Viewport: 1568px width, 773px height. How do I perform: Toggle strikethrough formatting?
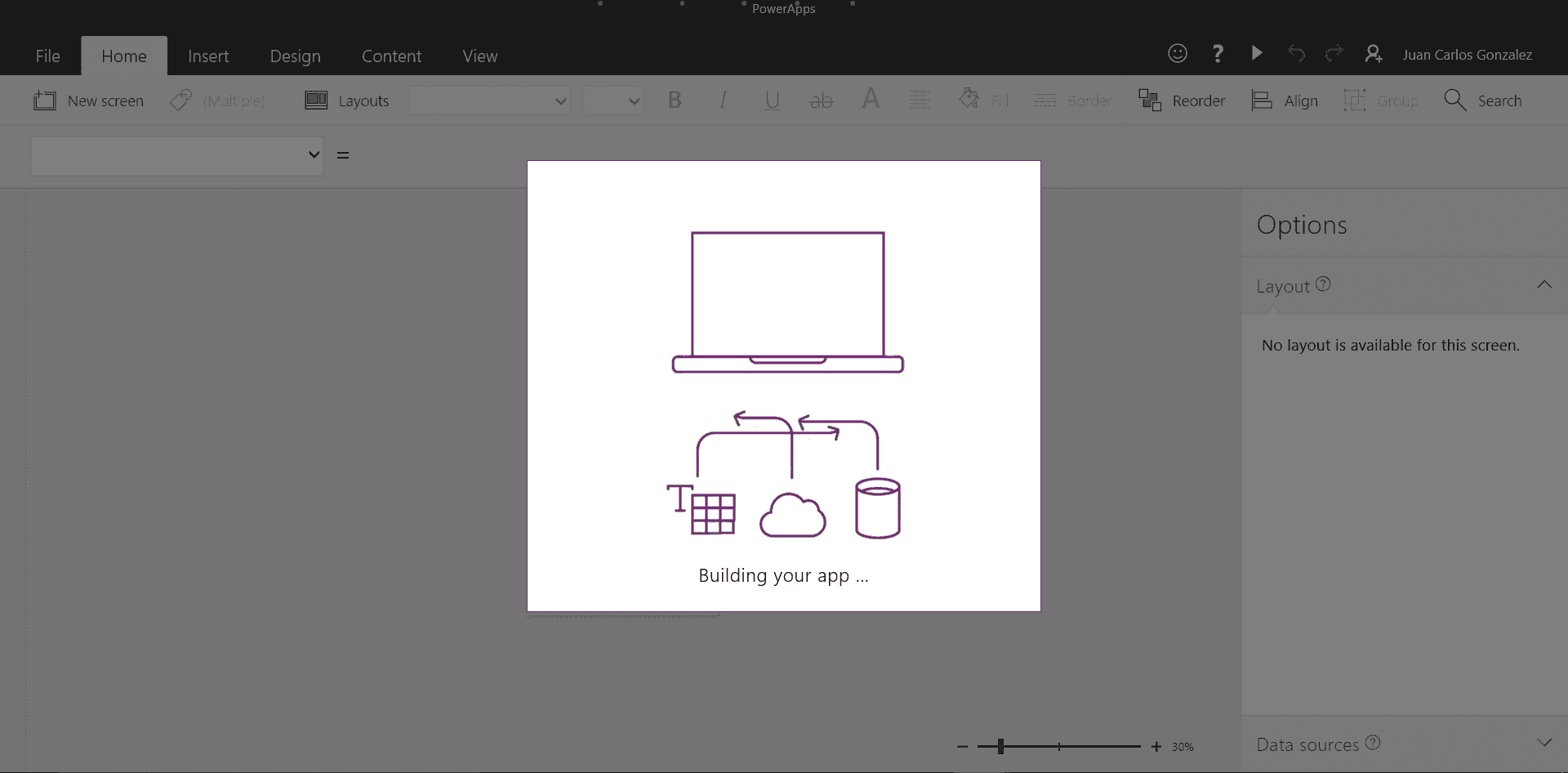tap(821, 100)
